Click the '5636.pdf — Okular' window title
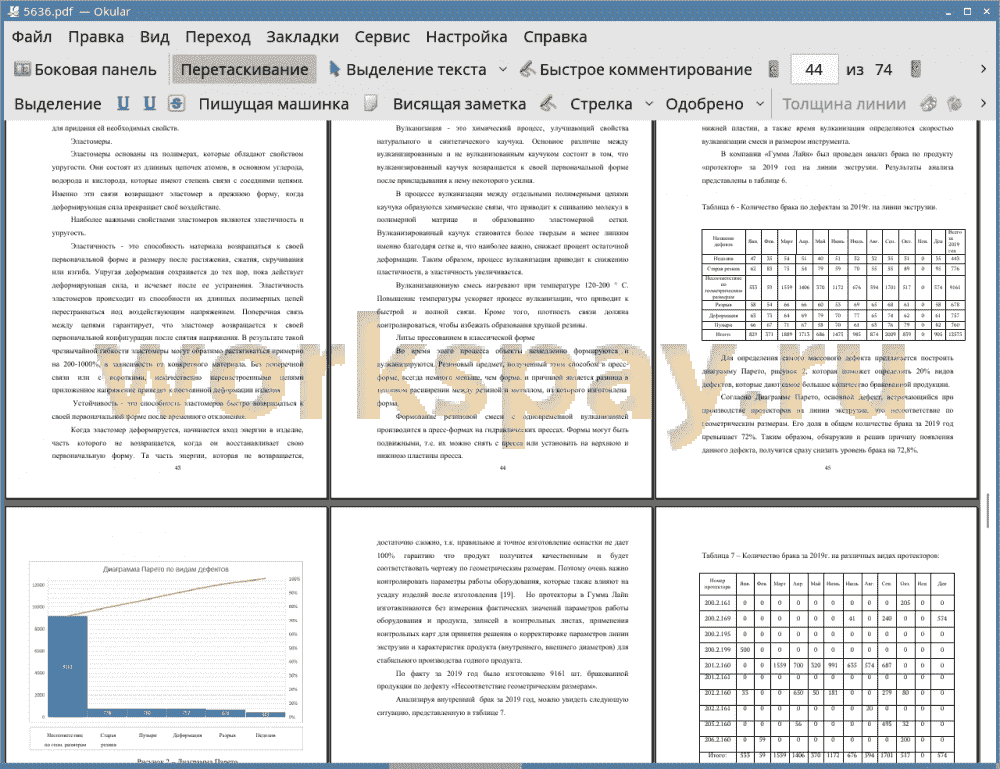1000x769 pixels. click(77, 11)
